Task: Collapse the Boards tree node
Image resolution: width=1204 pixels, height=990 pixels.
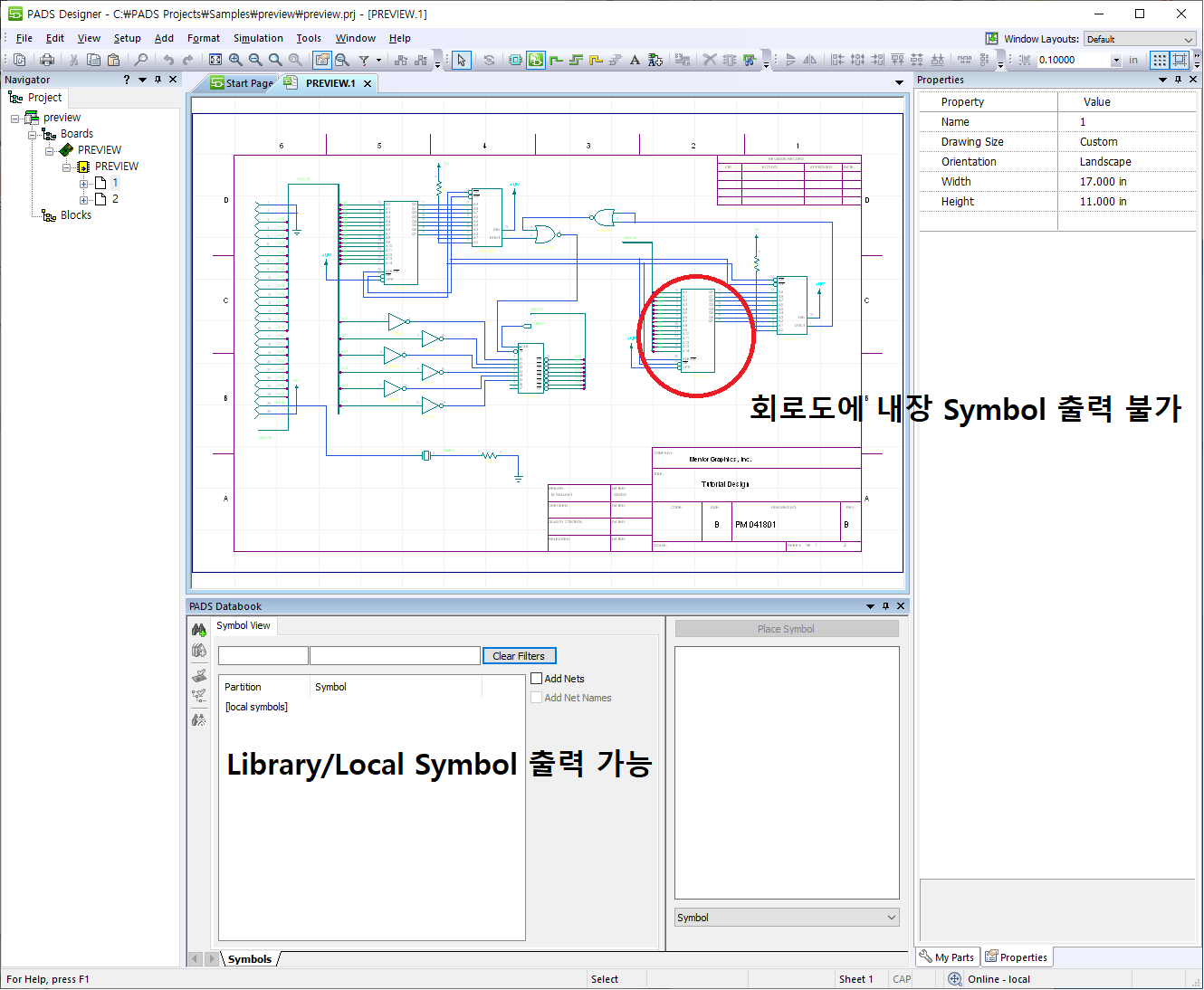Action: tap(33, 134)
